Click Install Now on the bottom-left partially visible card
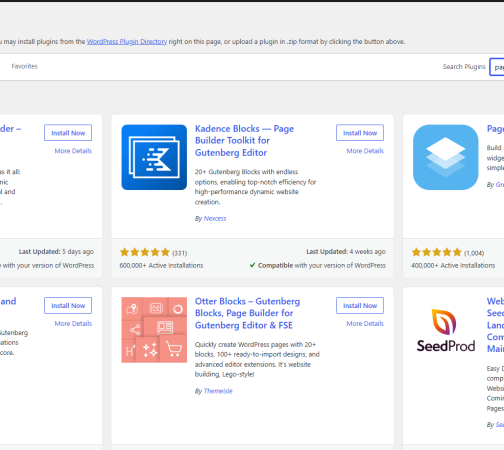504x450 pixels. click(68, 305)
